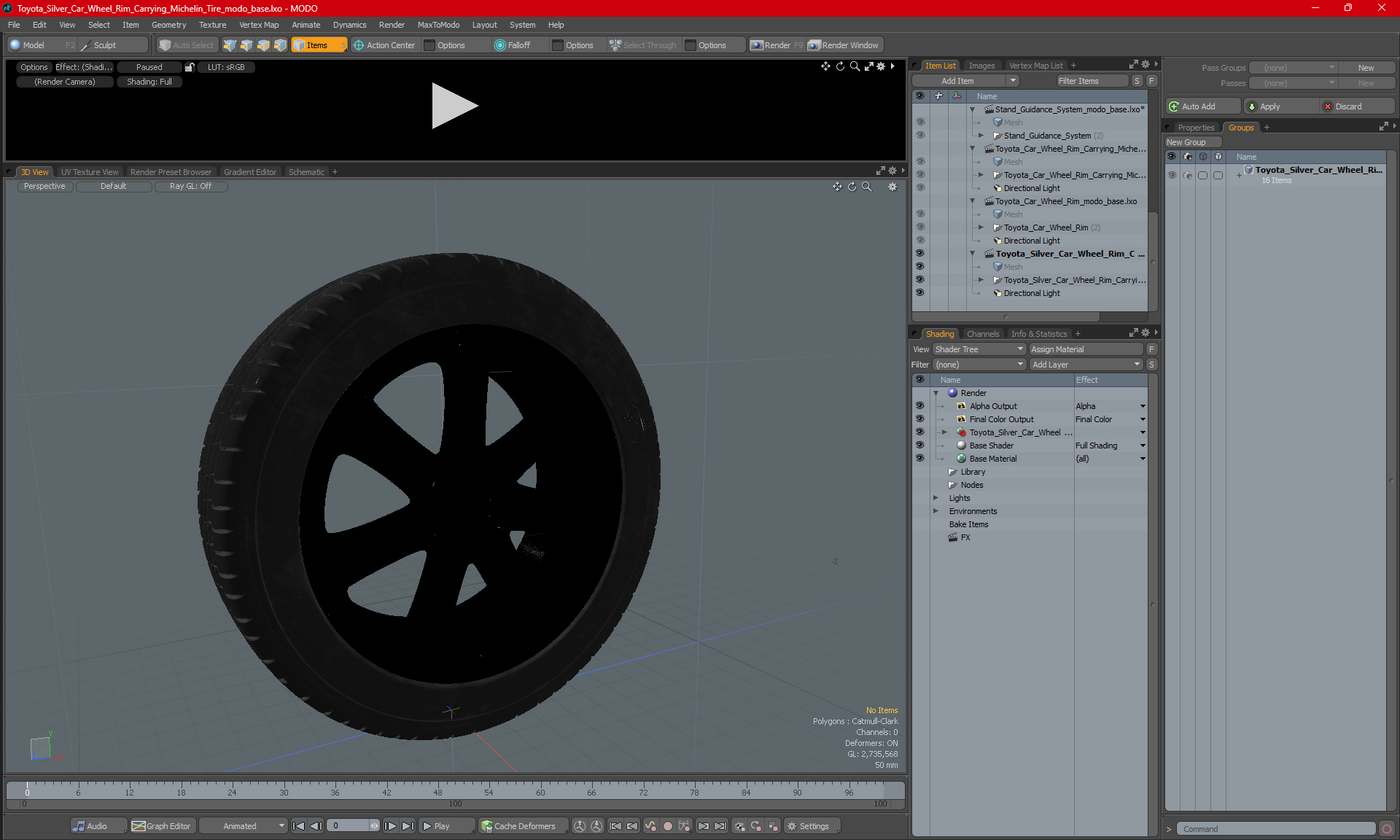The height and width of the screenshot is (840, 1400).
Task: Open Action Center tool
Action: (x=384, y=45)
